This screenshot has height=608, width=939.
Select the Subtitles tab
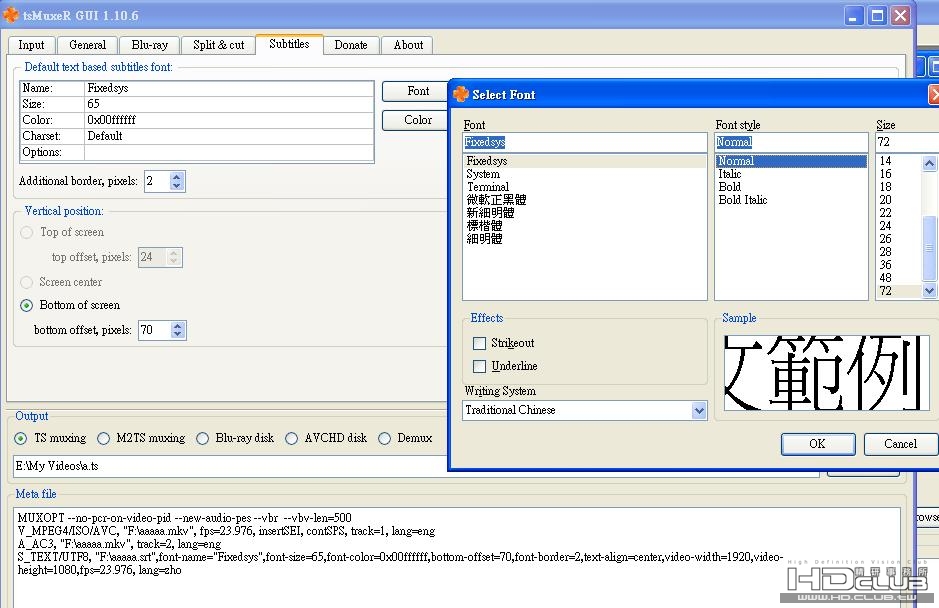tap(289, 44)
